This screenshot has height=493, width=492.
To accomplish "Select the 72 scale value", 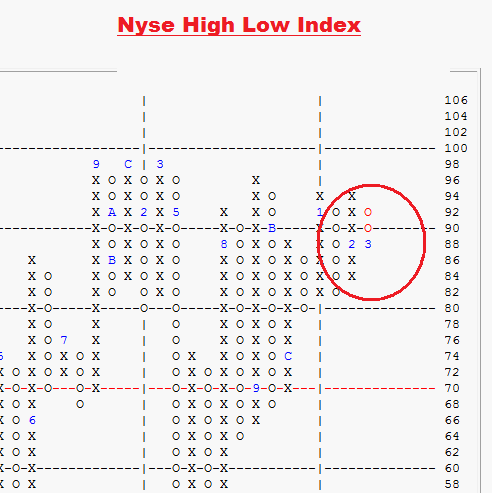I will (x=452, y=372).
